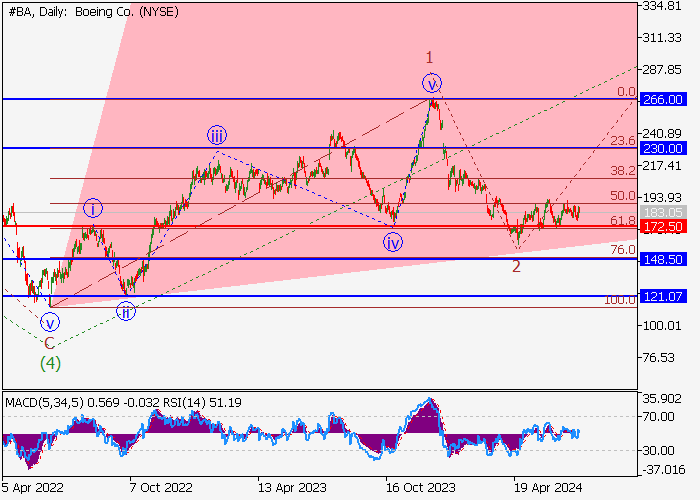Select the circled wave label i
Viewport: 700px width, 500px height.
click(93, 208)
